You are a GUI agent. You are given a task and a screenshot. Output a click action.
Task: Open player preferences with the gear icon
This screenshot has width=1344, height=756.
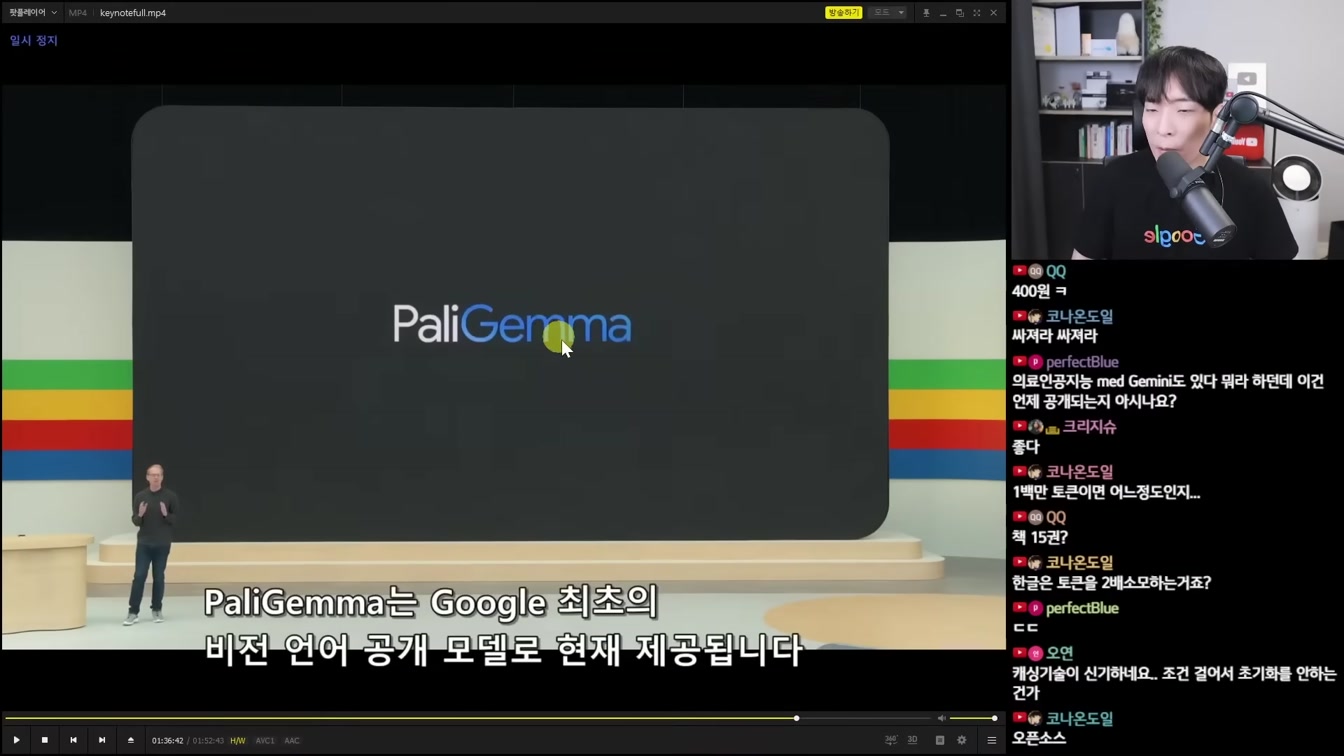(x=962, y=740)
